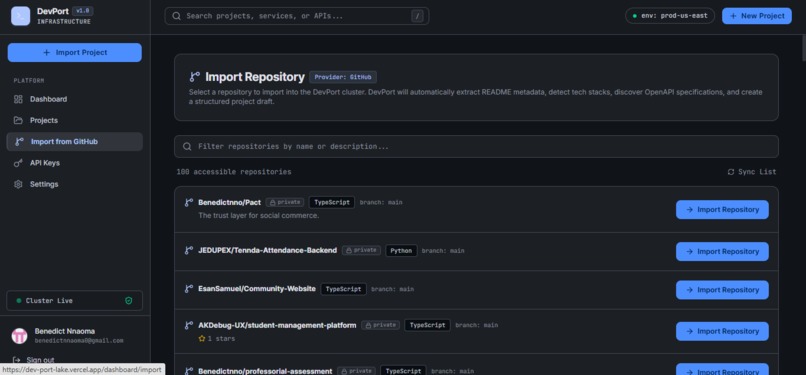
Task: Click the branch icon next to EsanSamuel/Community-Website
Action: pos(189,289)
